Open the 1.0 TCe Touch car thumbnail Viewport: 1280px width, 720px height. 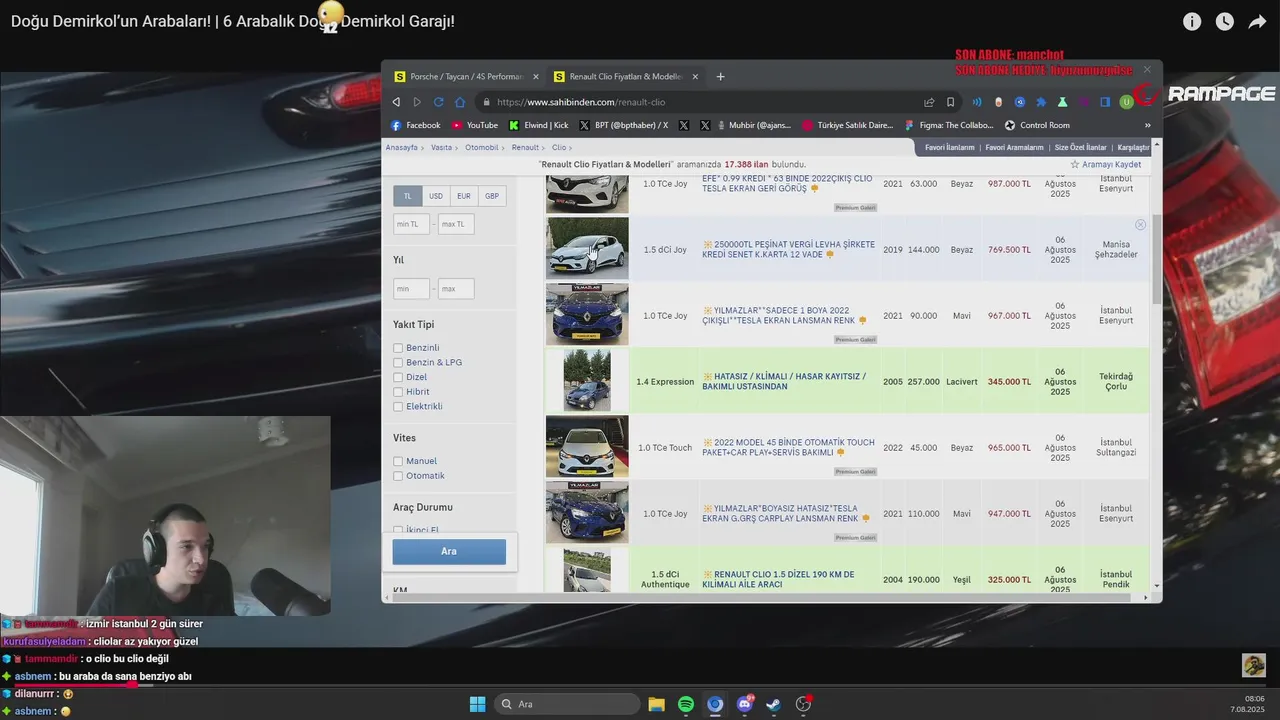(x=587, y=446)
